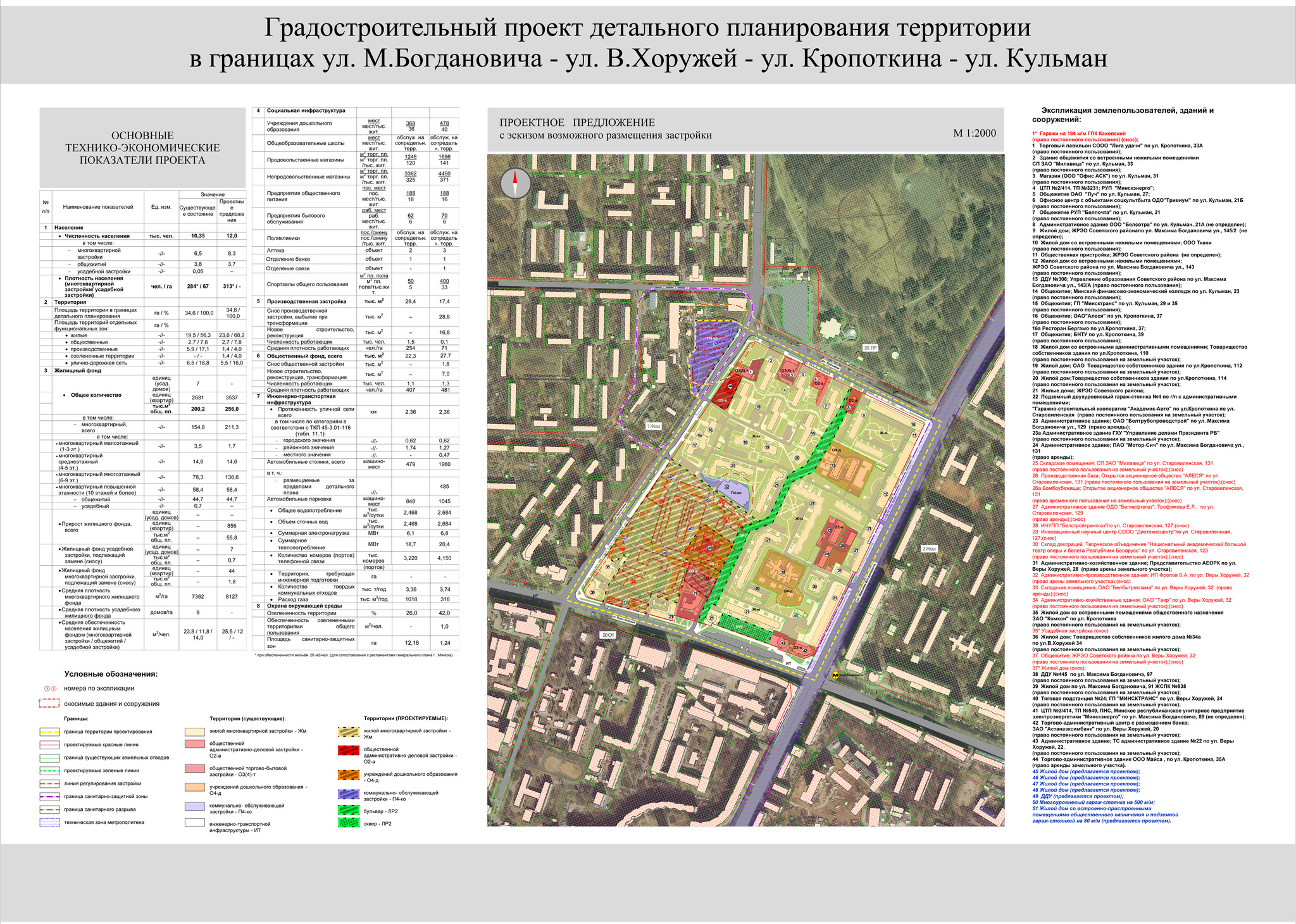Click the projected О2-а hatched red swatch
This screenshot has height=924, width=1296.
click(349, 751)
